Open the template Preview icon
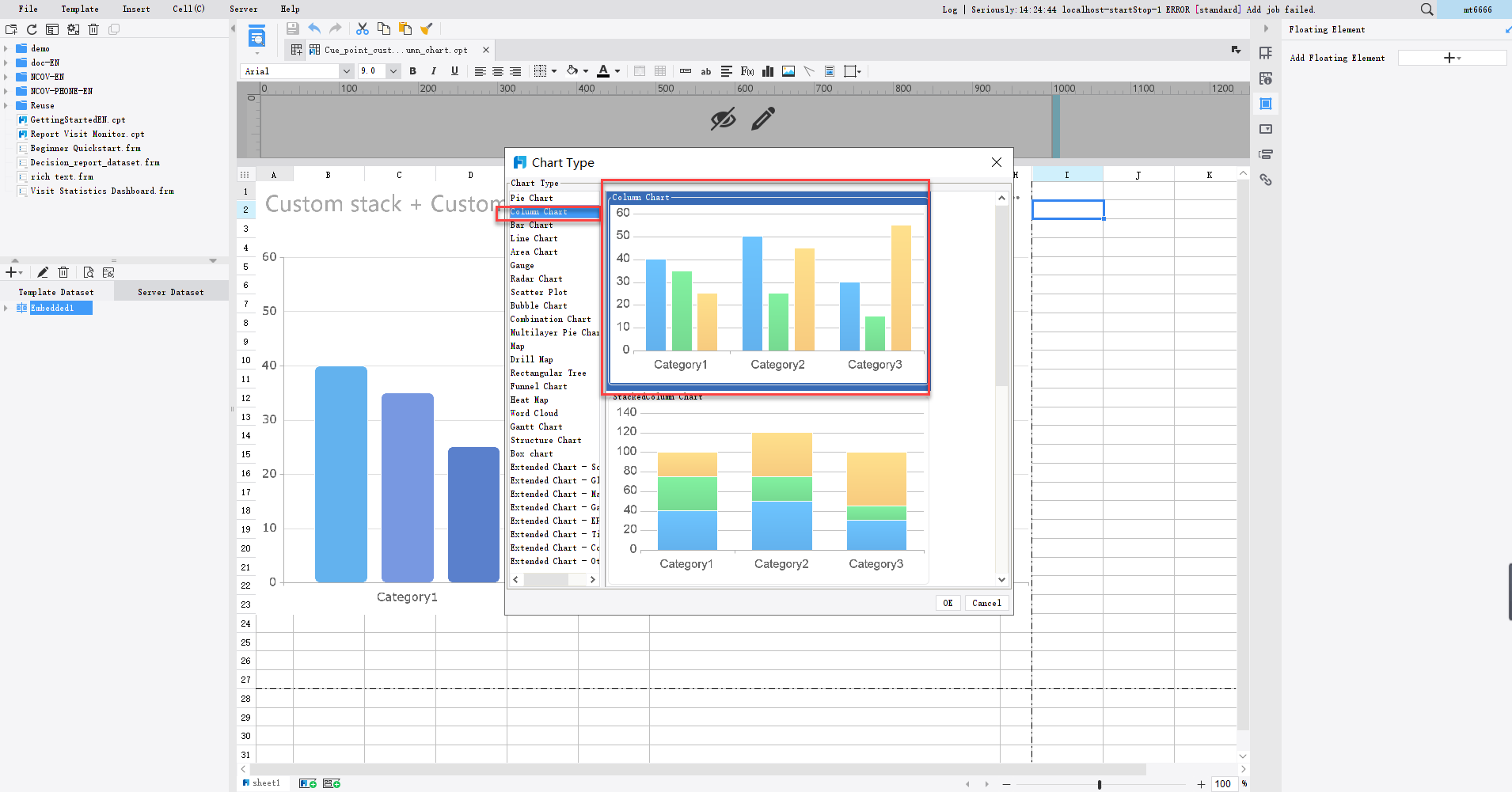Image resolution: width=1512 pixels, height=792 pixels. (256, 36)
